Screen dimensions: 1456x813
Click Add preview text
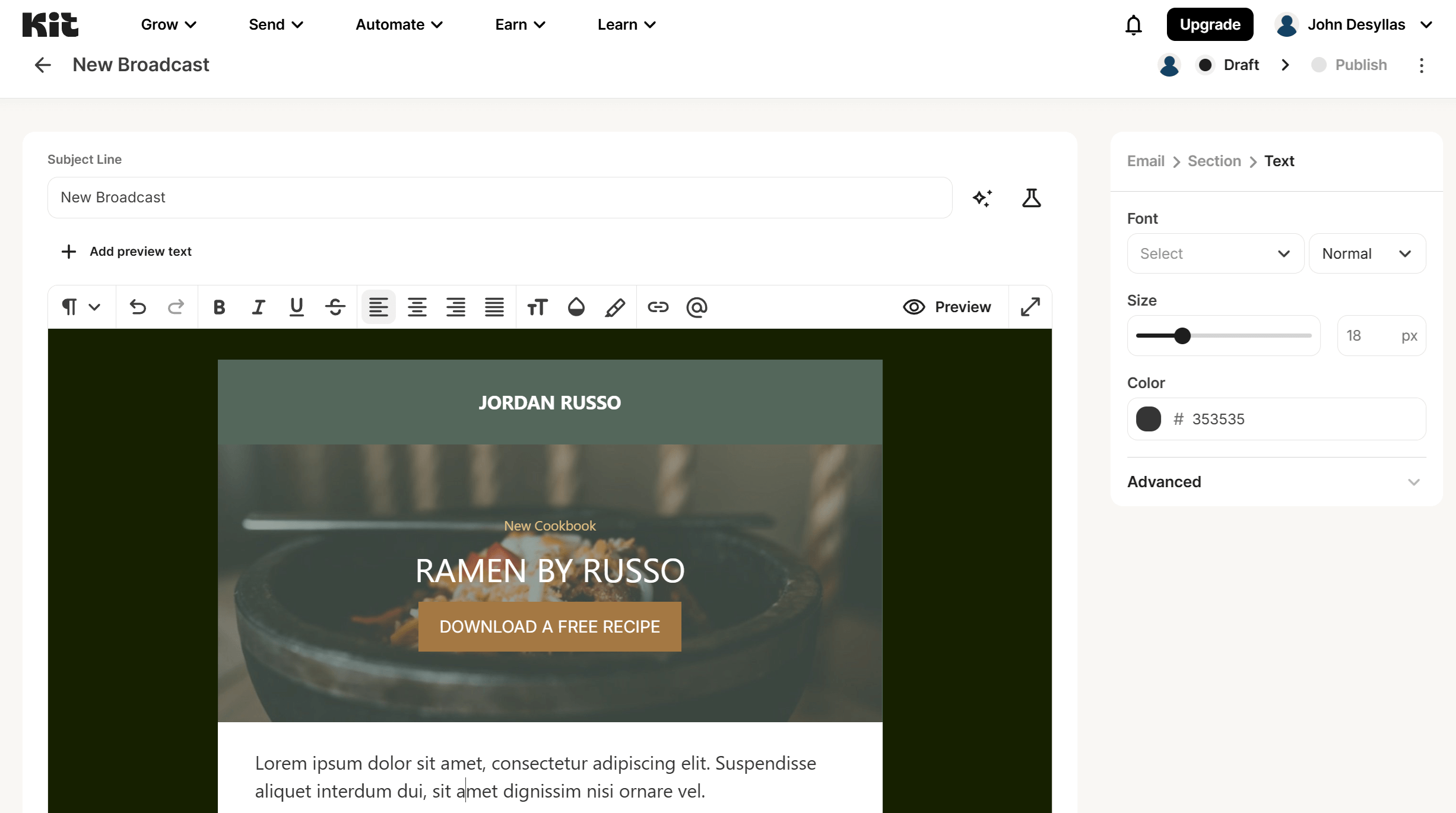126,252
